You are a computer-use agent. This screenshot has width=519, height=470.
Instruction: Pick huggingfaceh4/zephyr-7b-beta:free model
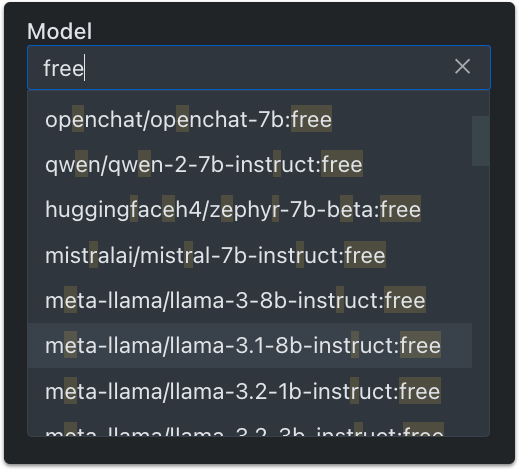click(250, 210)
